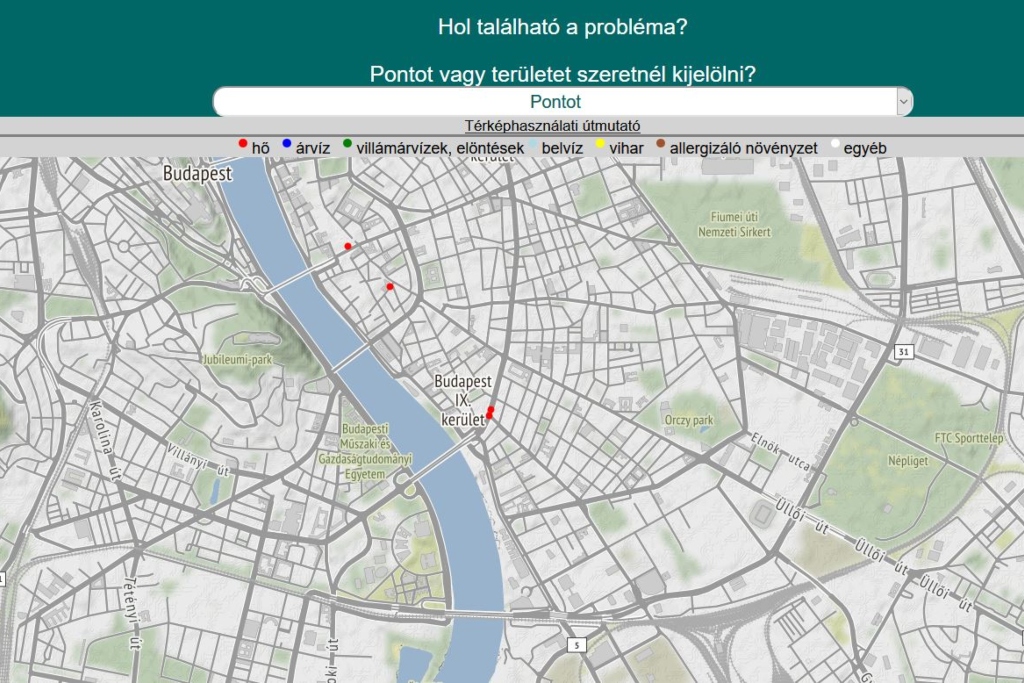Click the red hő legend dot
1024x683 pixels.
point(243,143)
